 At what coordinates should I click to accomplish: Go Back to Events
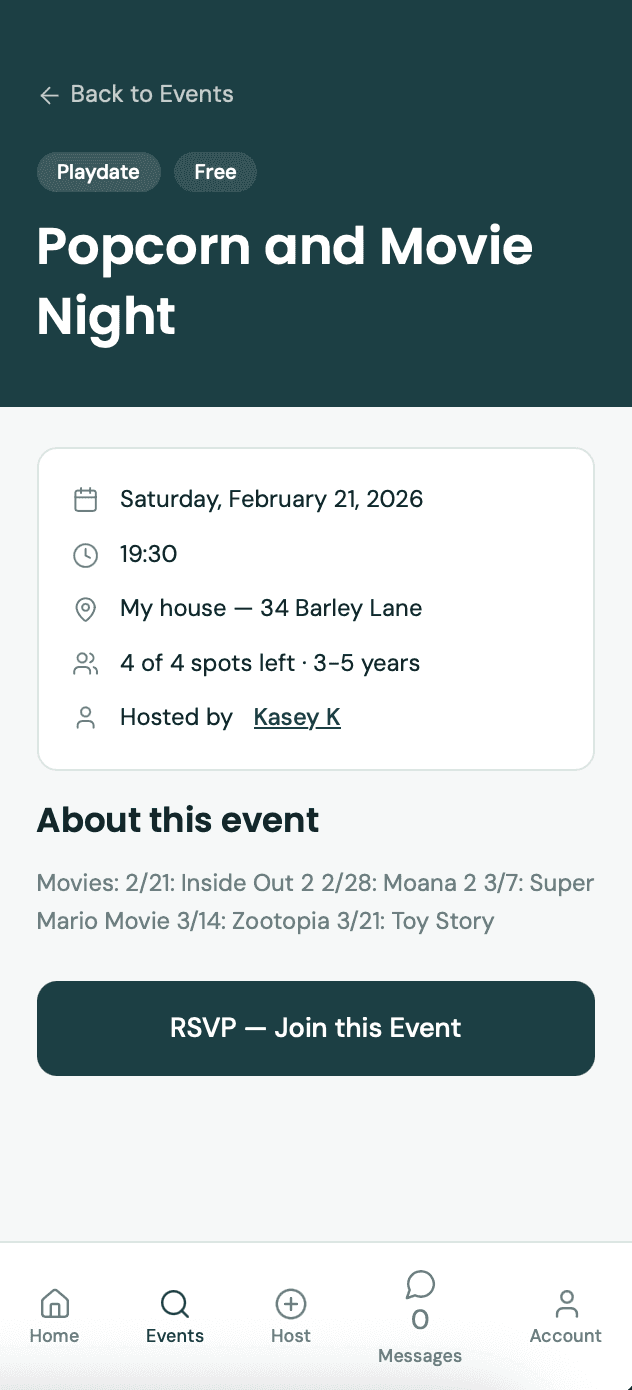151,94
